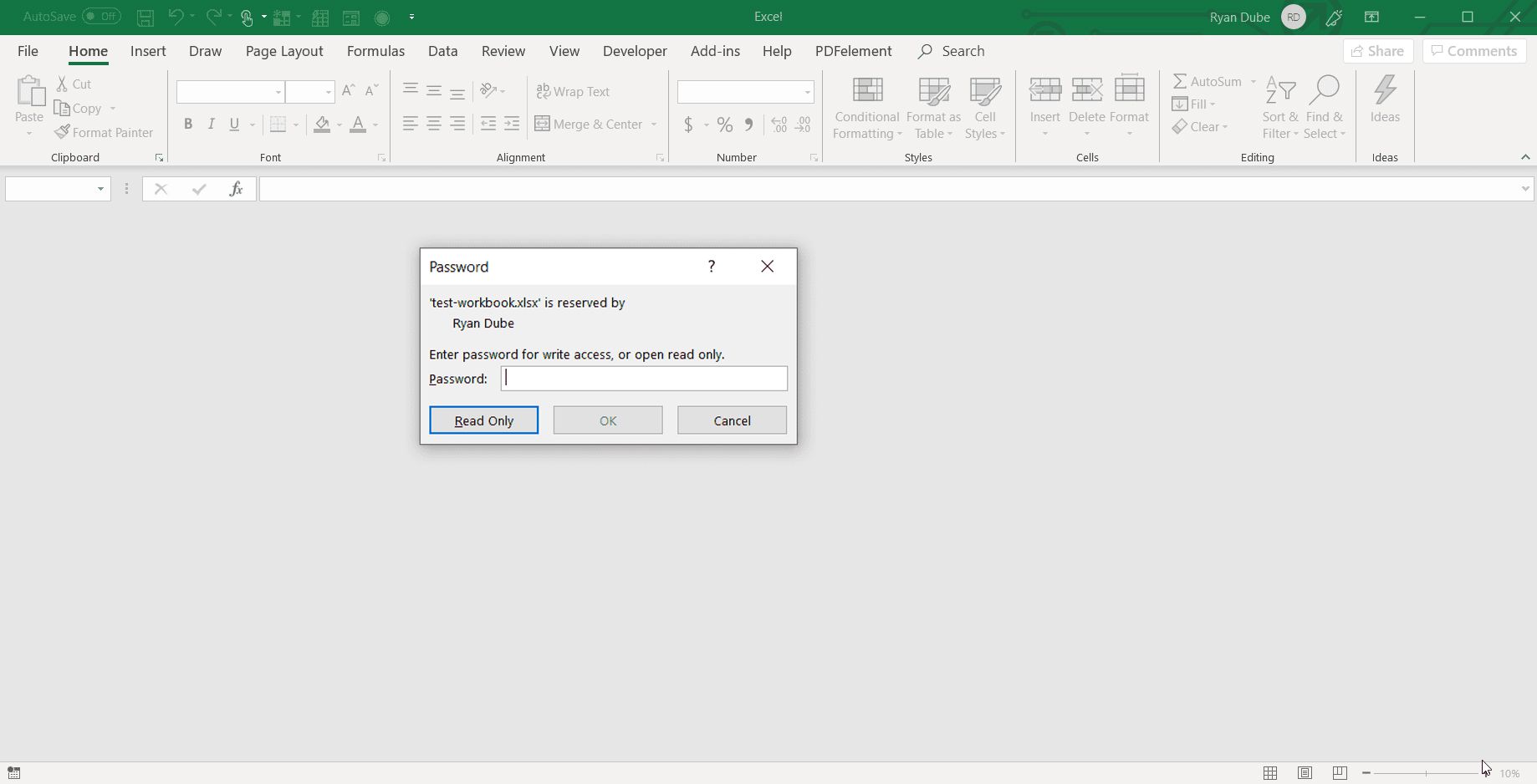
Task: Toggle Underline formatting
Action: coord(235,124)
